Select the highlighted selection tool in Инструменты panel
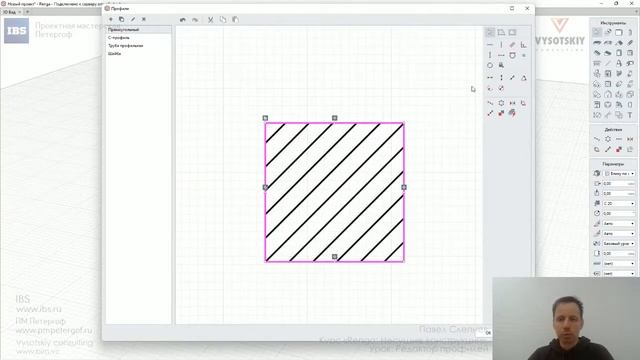 [x=597, y=32]
